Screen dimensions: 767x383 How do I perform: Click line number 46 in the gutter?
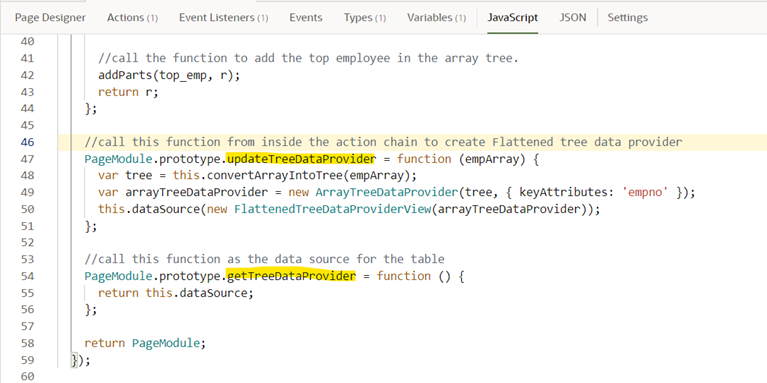click(27, 142)
